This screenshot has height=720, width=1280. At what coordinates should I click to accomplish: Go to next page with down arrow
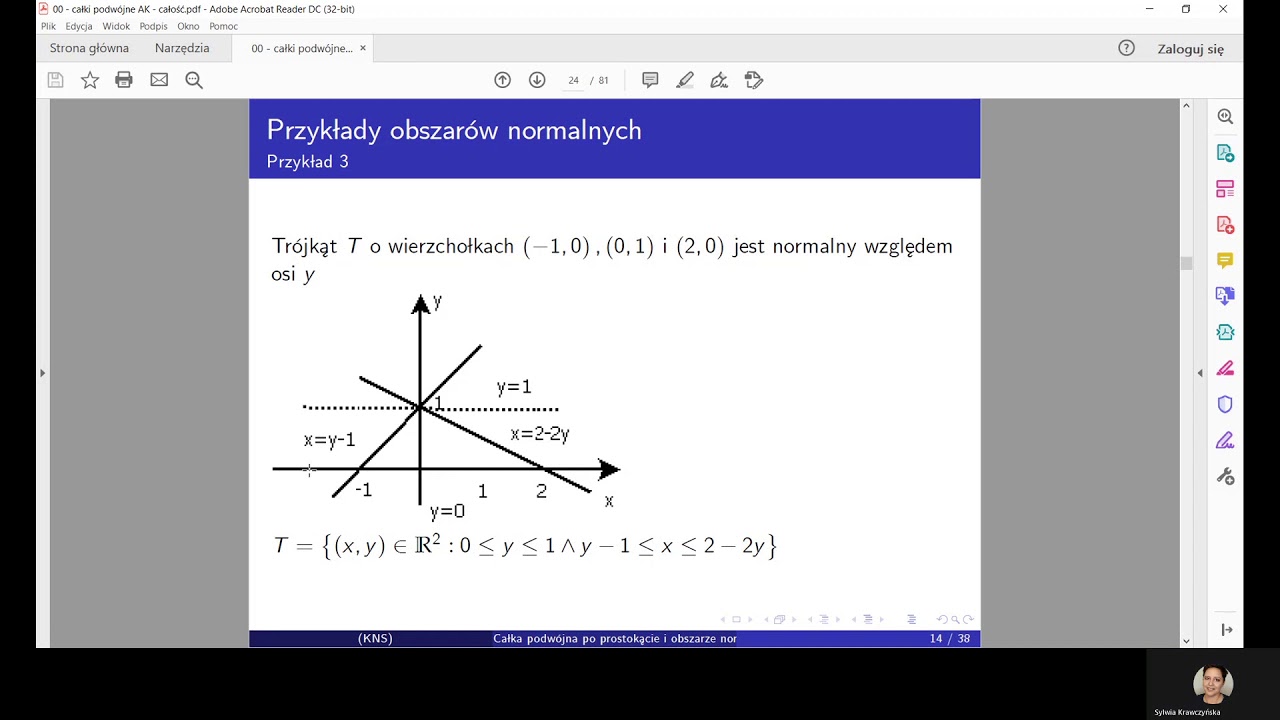537,80
